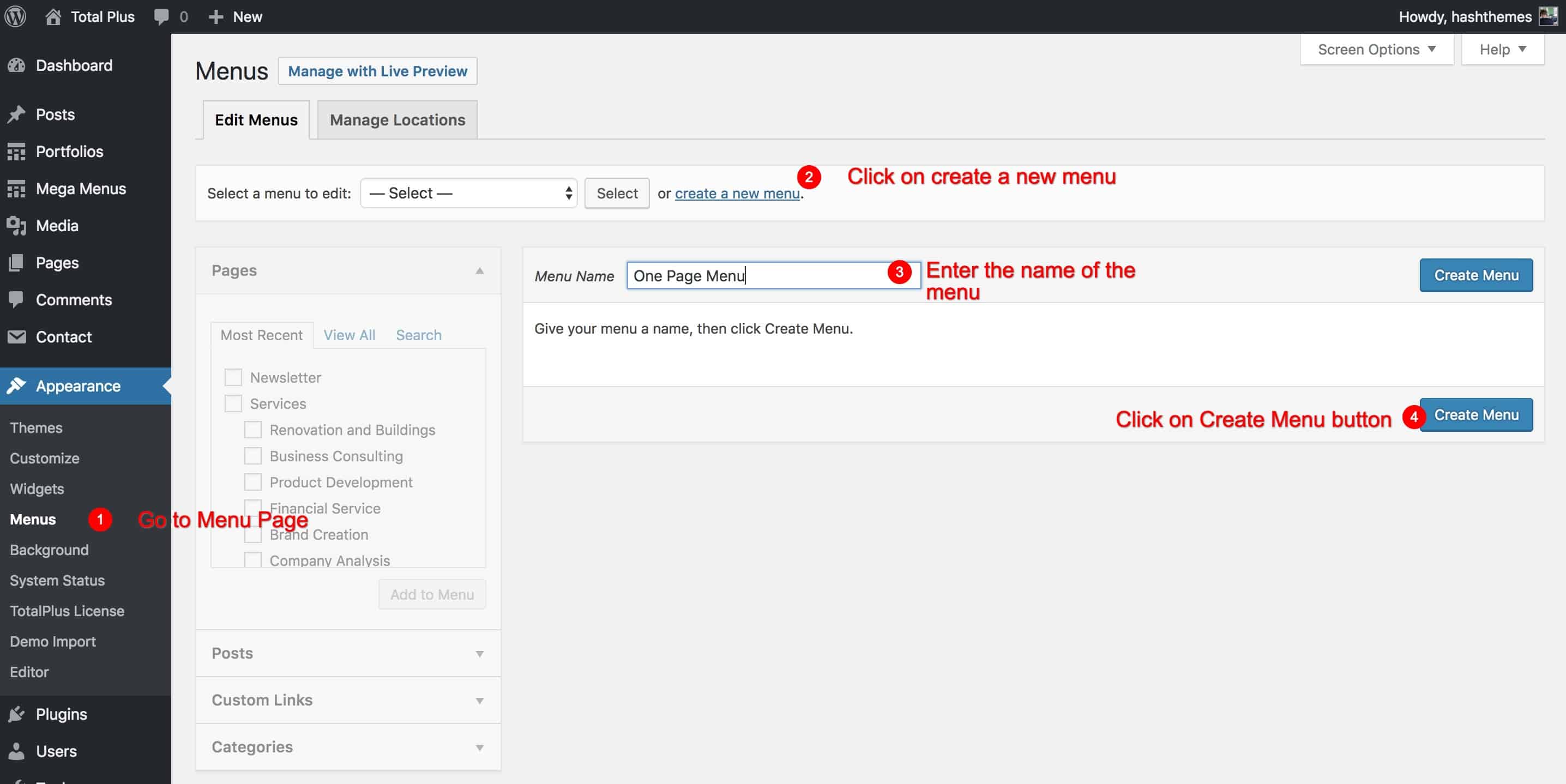1566x784 pixels.
Task: Click the Comments speech bubble sidebar icon
Action: coord(16,300)
